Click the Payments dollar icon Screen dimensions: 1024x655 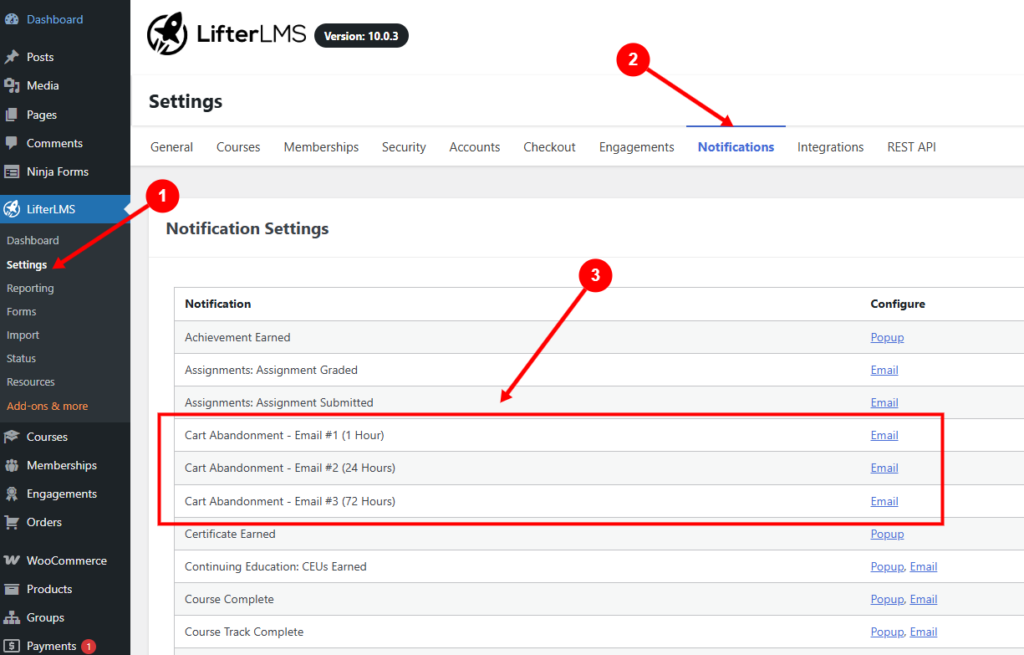(x=11, y=646)
